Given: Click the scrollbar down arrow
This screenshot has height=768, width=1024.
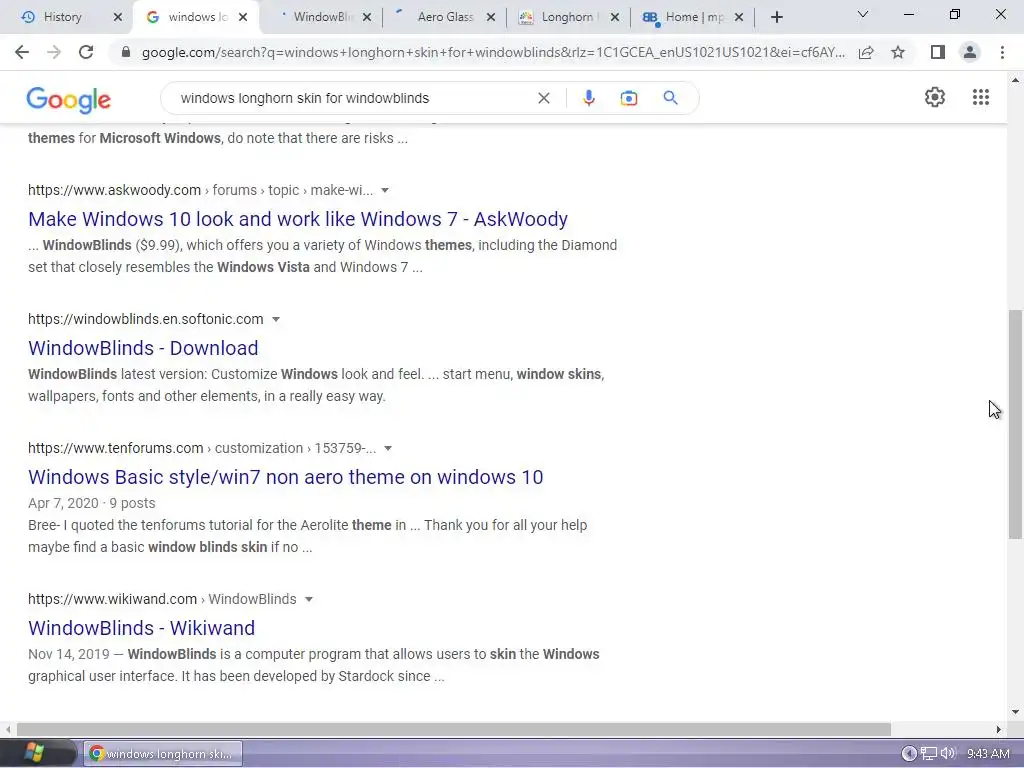Looking at the screenshot, I should (x=1015, y=712).
